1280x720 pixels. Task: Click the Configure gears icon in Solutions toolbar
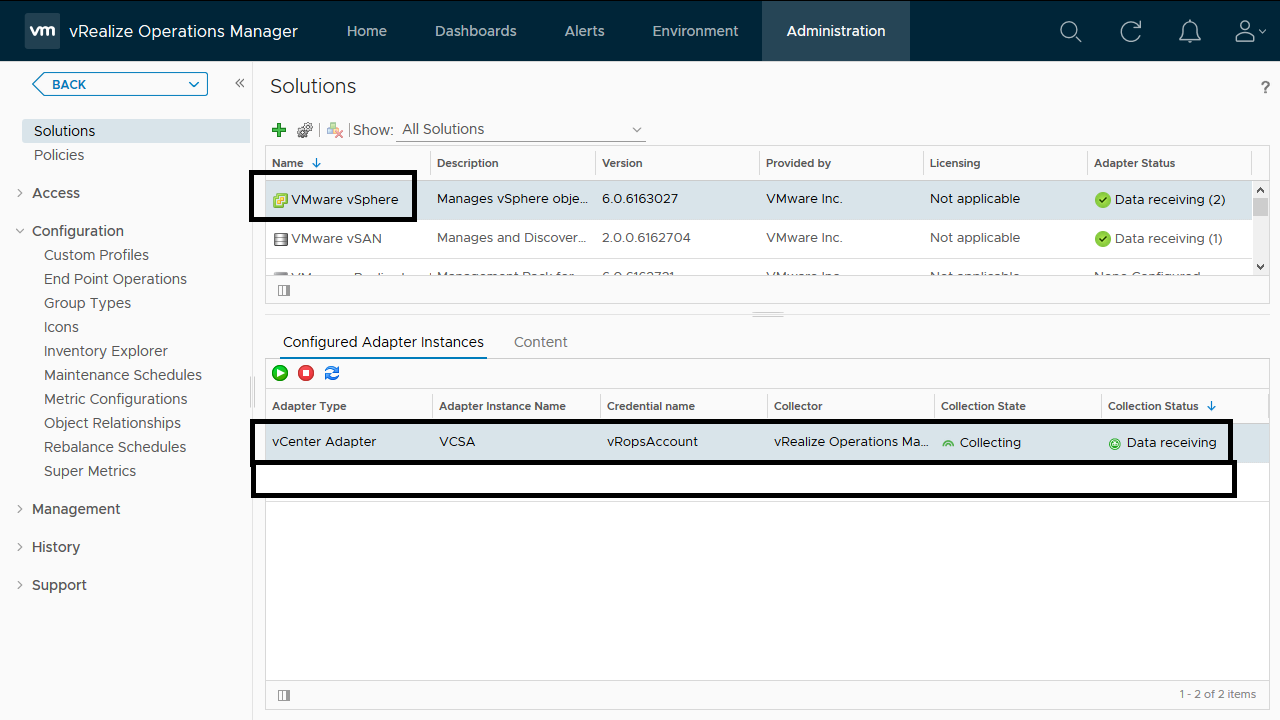pos(305,130)
